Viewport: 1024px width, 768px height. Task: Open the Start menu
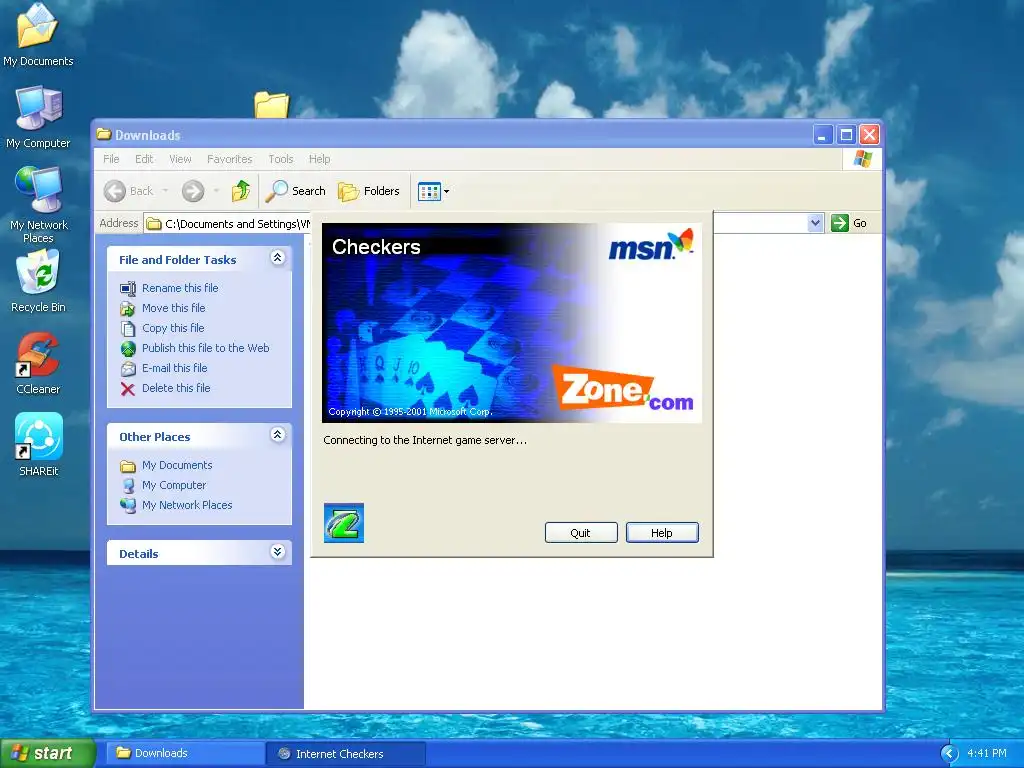click(48, 753)
